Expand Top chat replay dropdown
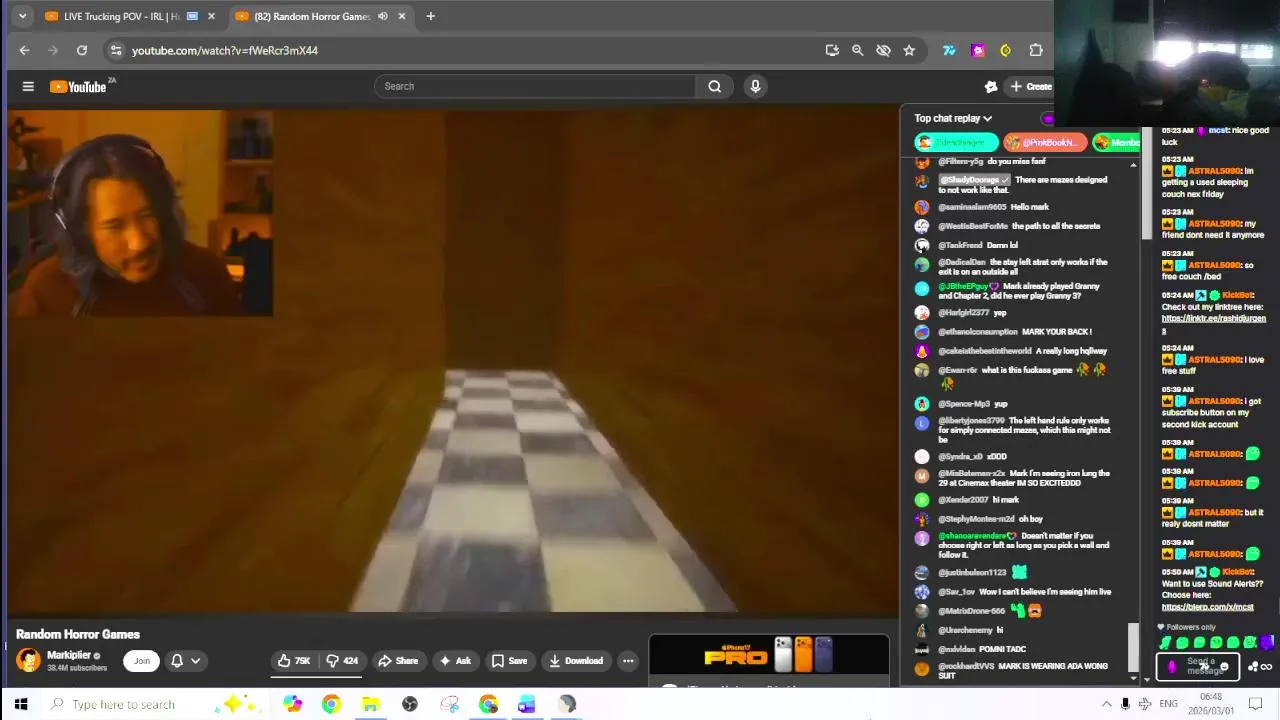This screenshot has height=720, width=1280. [953, 118]
